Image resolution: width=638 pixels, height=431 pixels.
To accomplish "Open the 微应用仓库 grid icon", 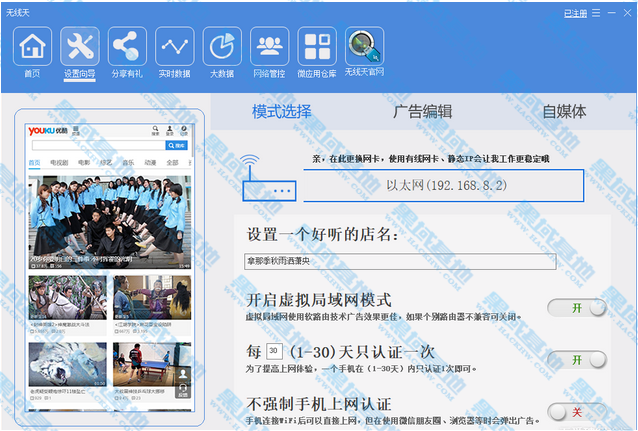I will (317, 47).
